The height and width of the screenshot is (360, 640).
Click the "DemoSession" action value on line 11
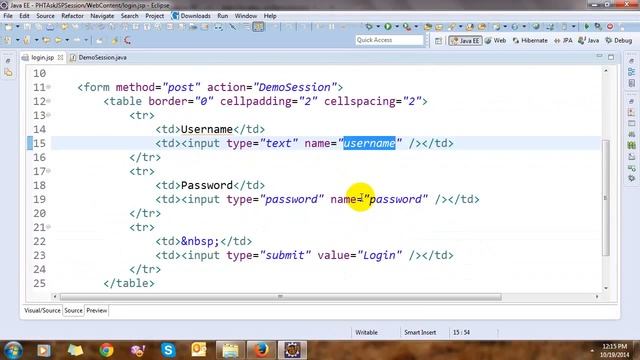(x=295, y=87)
